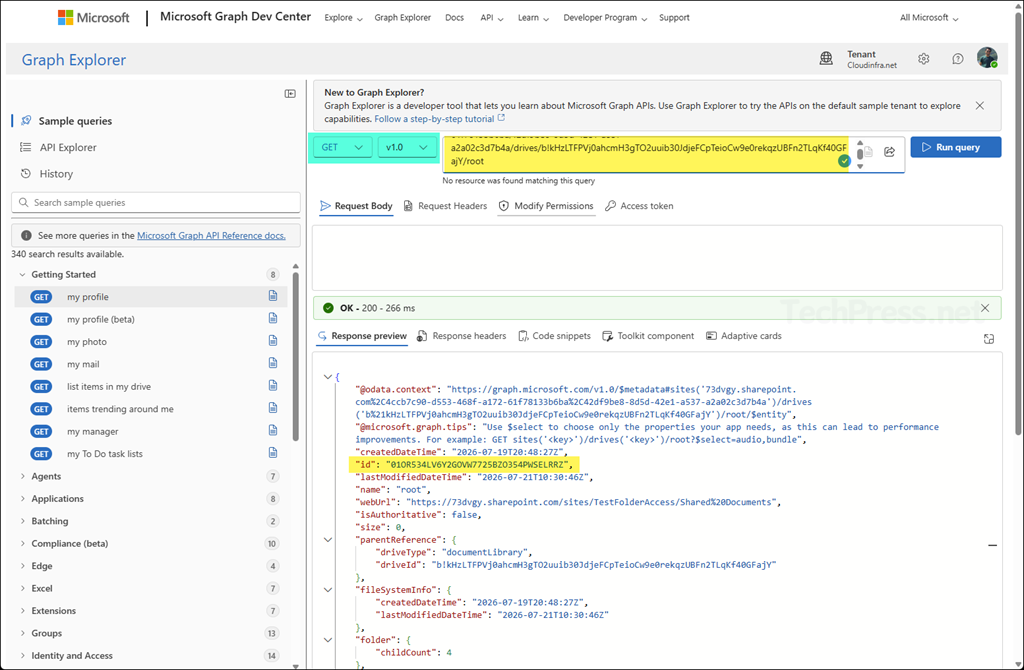1024x670 pixels.
Task: Switch to the Code snippets tab
Action: point(554,336)
